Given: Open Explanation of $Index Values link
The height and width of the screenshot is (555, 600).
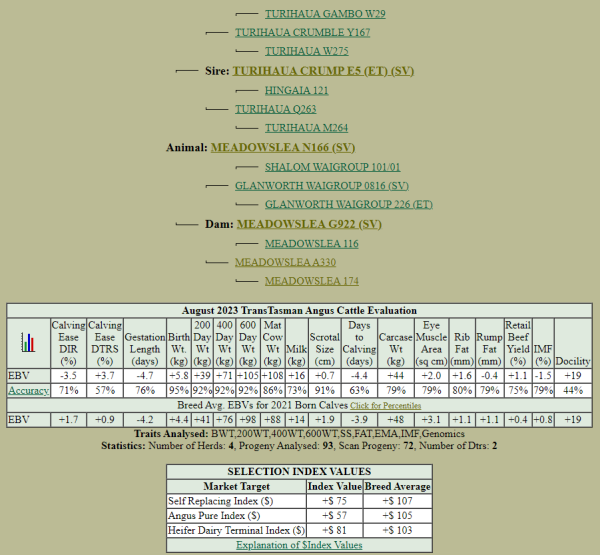Looking at the screenshot, I should click(299, 545).
